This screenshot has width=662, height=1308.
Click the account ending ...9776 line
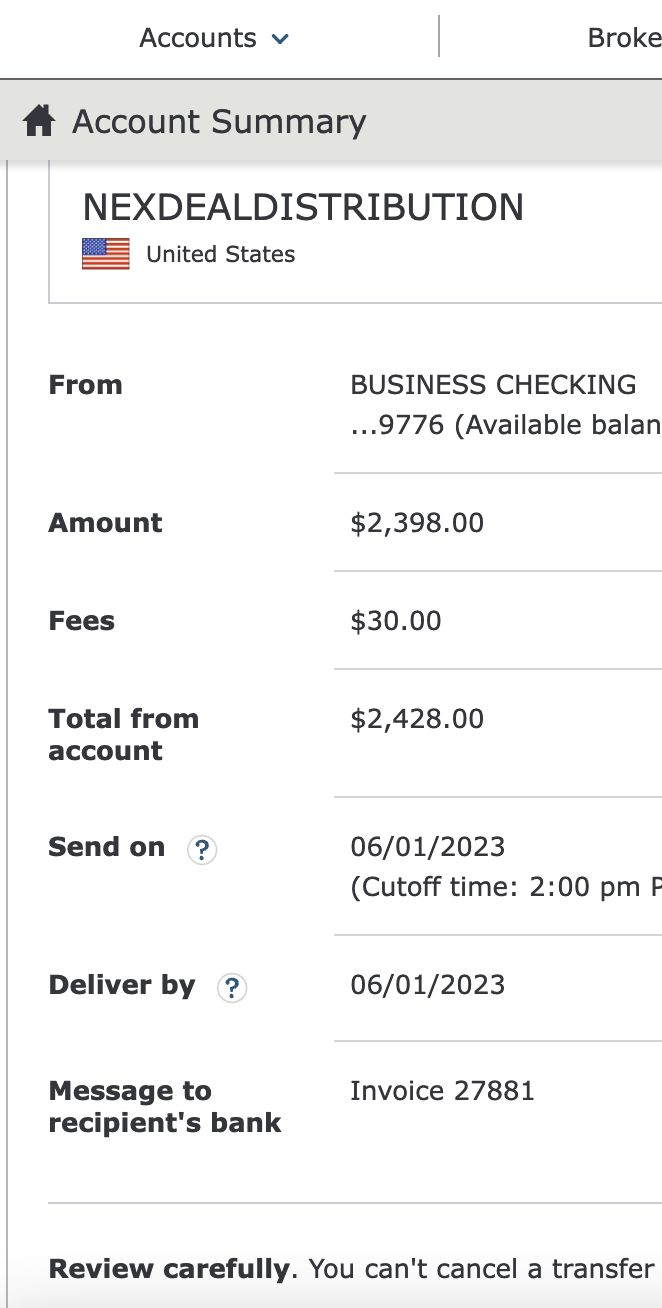click(505, 425)
